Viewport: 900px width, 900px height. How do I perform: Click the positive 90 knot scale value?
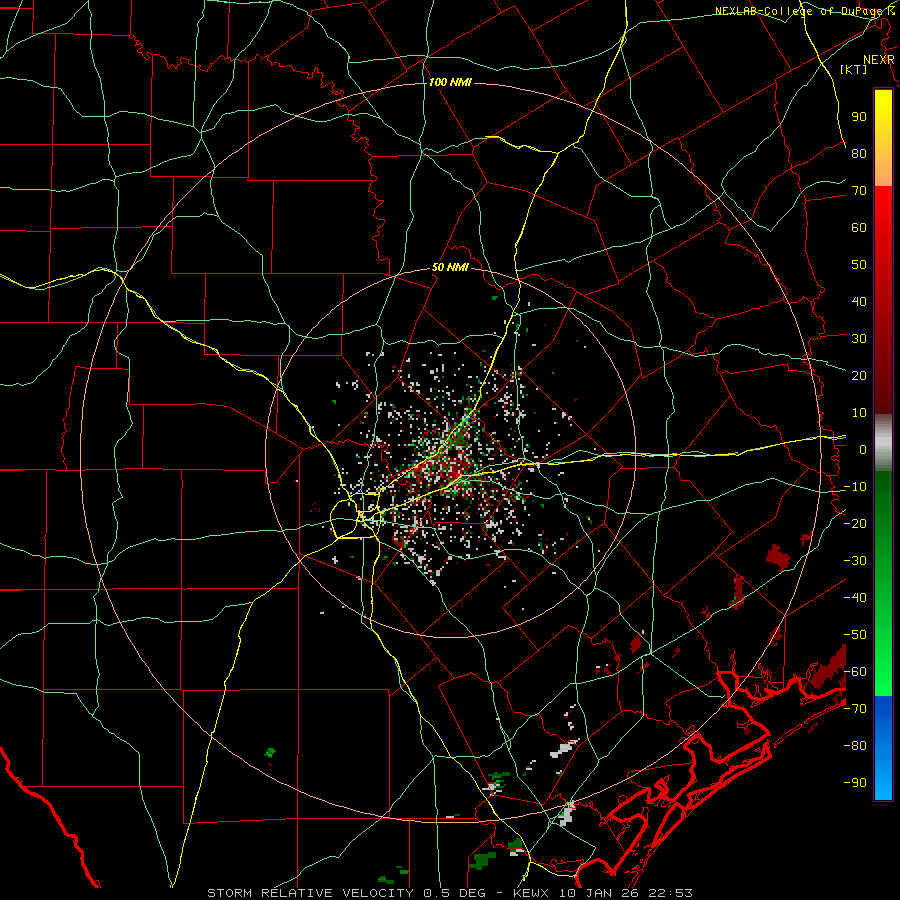[x=859, y=117]
